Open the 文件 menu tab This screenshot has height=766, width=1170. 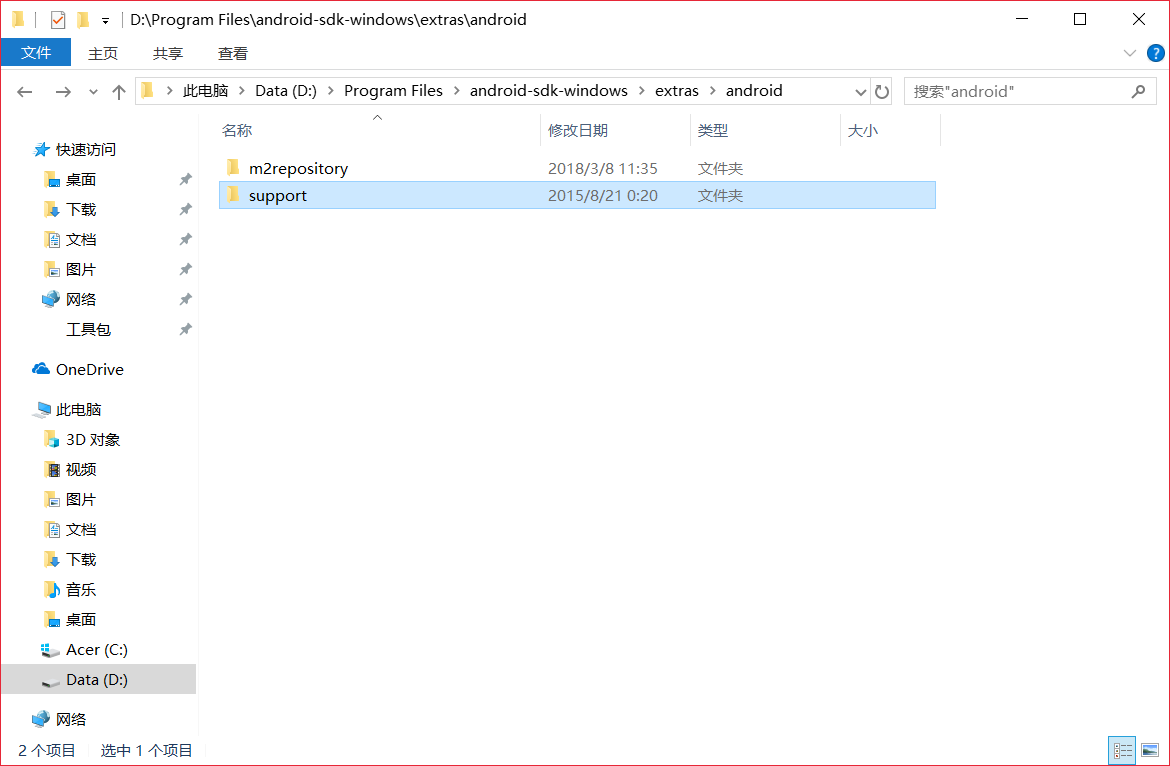(36, 53)
